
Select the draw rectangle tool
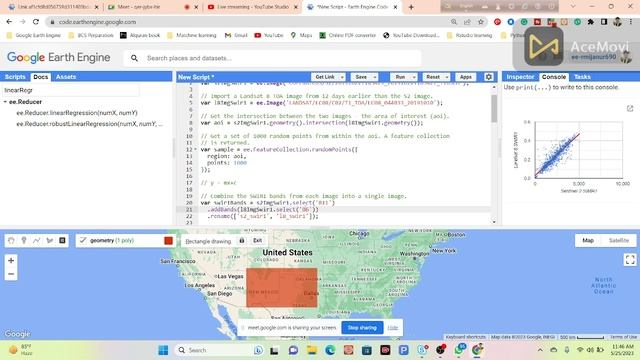tap(62, 240)
